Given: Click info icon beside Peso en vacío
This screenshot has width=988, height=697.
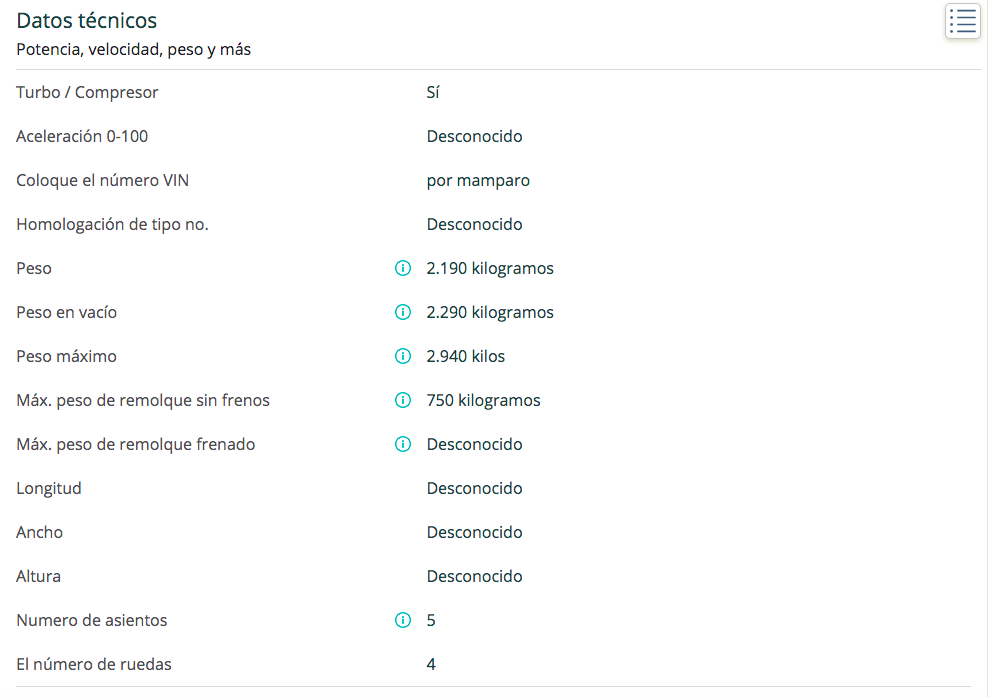Looking at the screenshot, I should click(403, 313).
